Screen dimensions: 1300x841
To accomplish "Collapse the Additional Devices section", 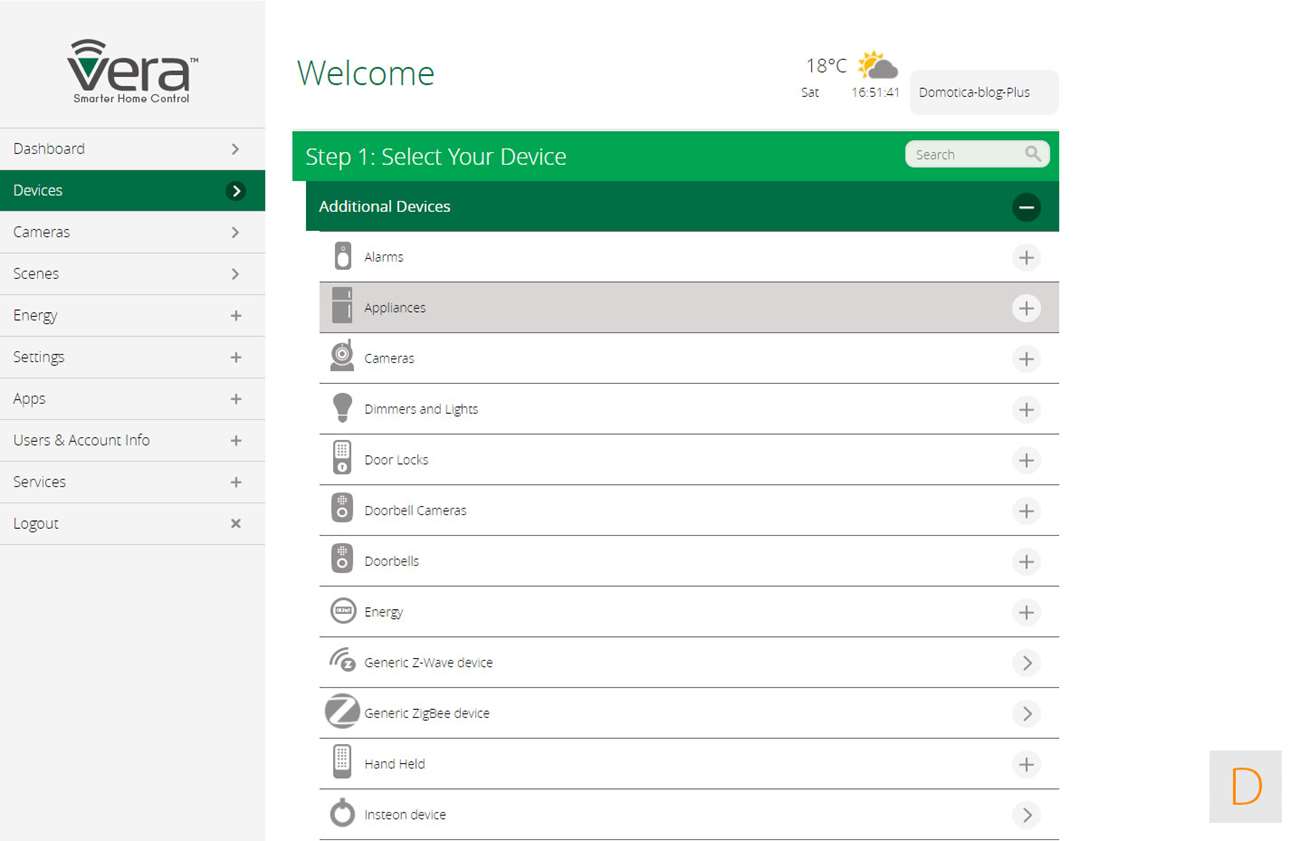I will (x=1026, y=207).
